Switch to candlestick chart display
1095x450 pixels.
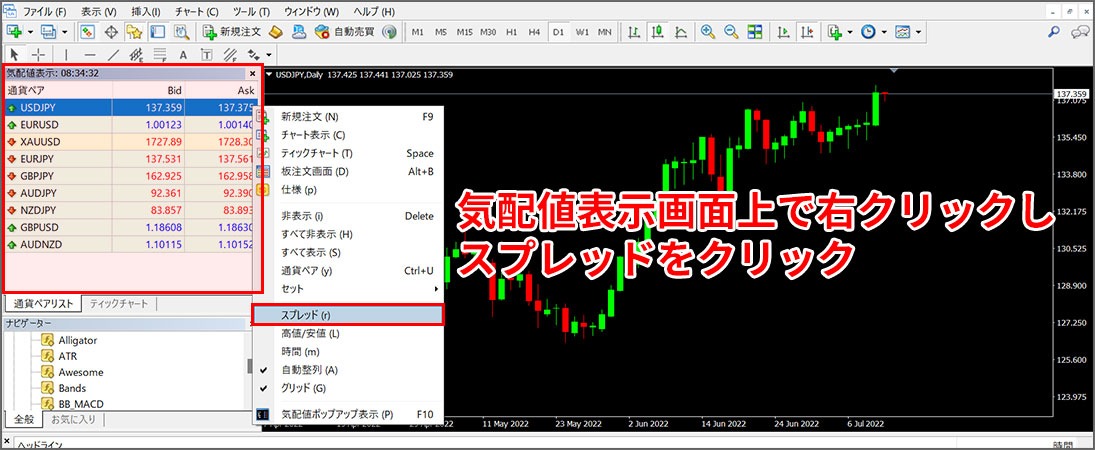pos(658,31)
